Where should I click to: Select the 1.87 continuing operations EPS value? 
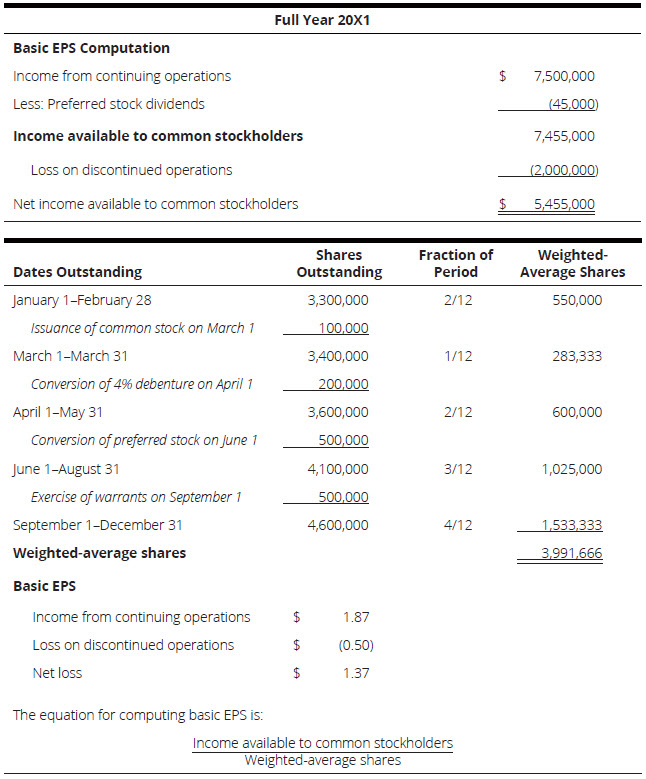[x=355, y=617]
